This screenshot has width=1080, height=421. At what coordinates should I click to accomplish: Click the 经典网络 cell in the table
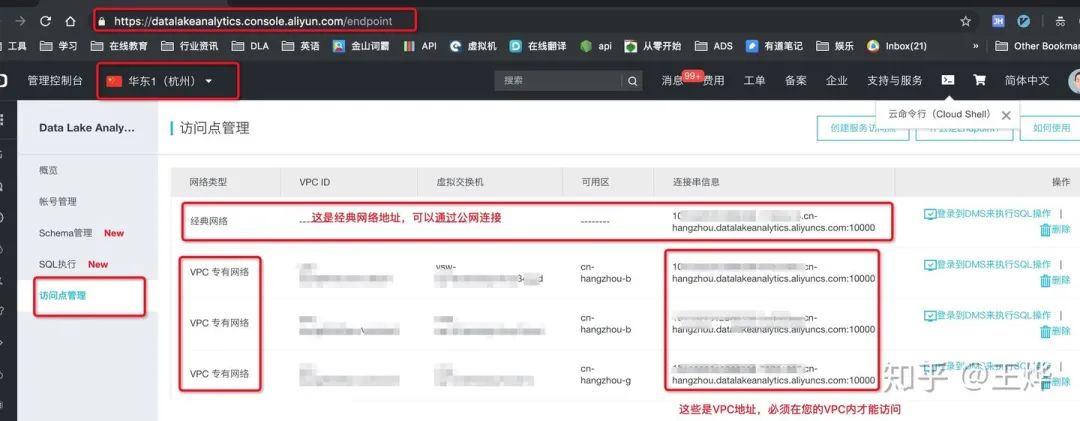(209, 221)
